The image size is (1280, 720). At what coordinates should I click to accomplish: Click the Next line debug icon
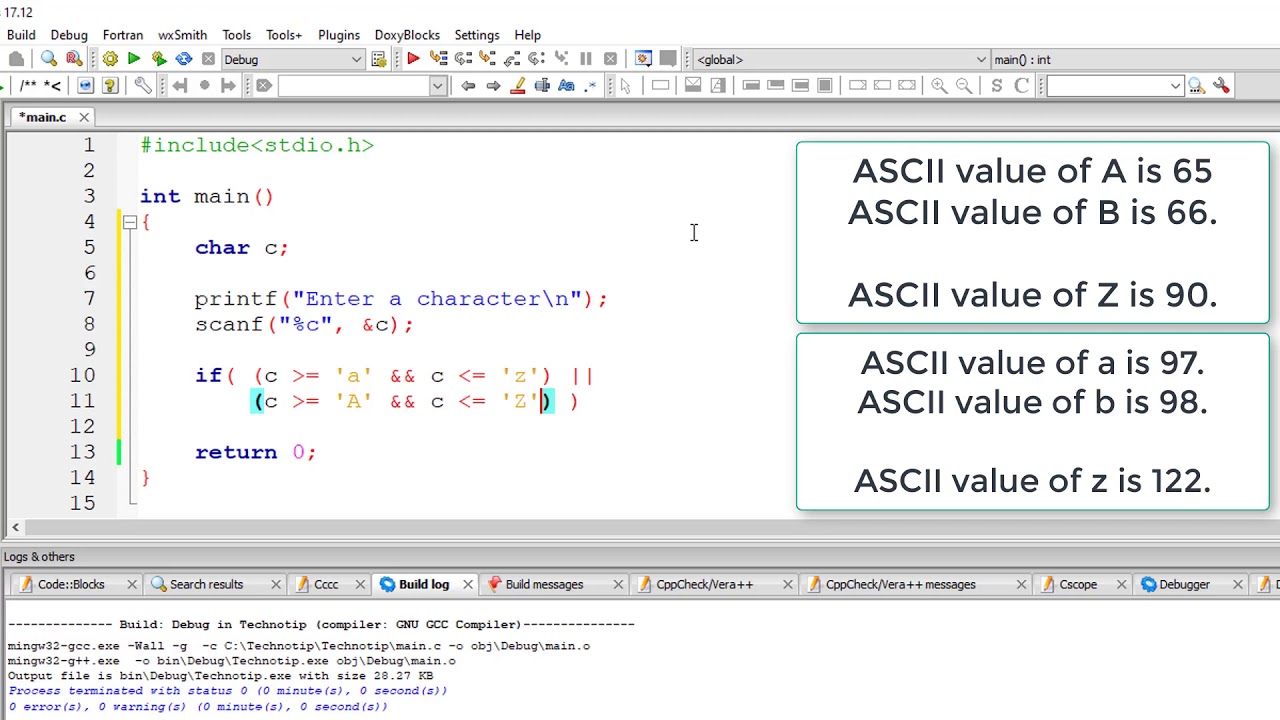[463, 59]
